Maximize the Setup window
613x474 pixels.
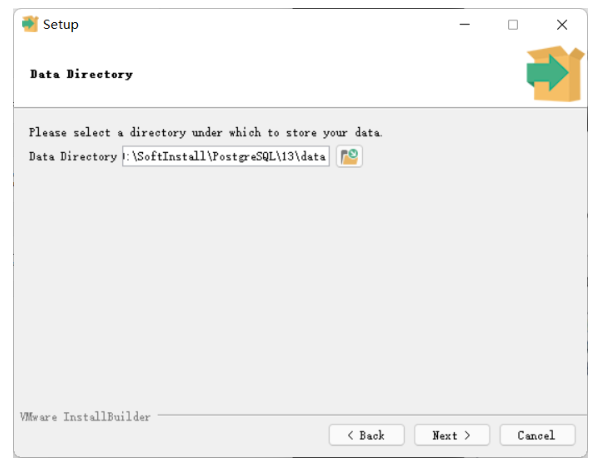(513, 25)
